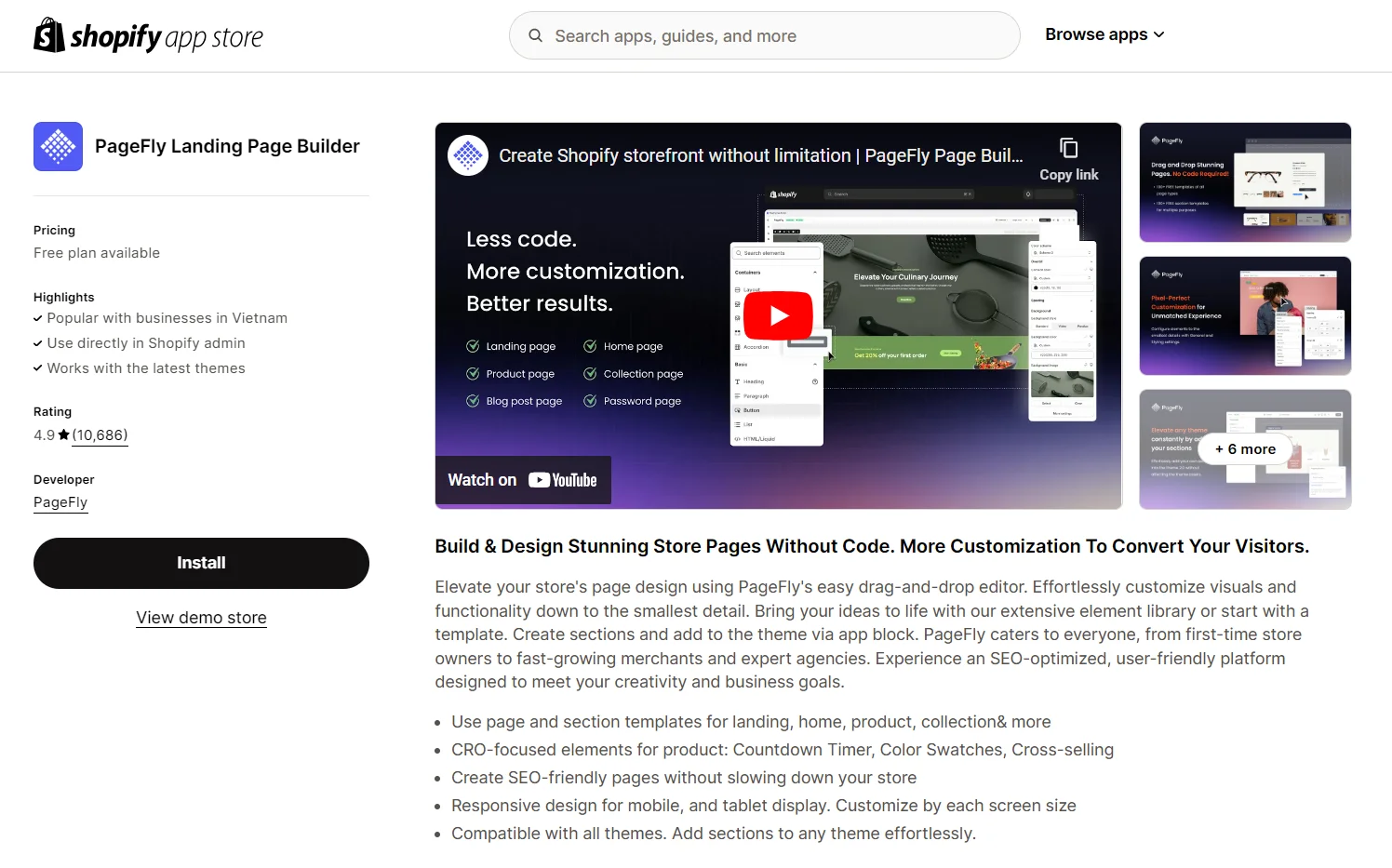
Task: Click the 'Build & Design Stunning Store Pages' heading
Action: [872, 546]
